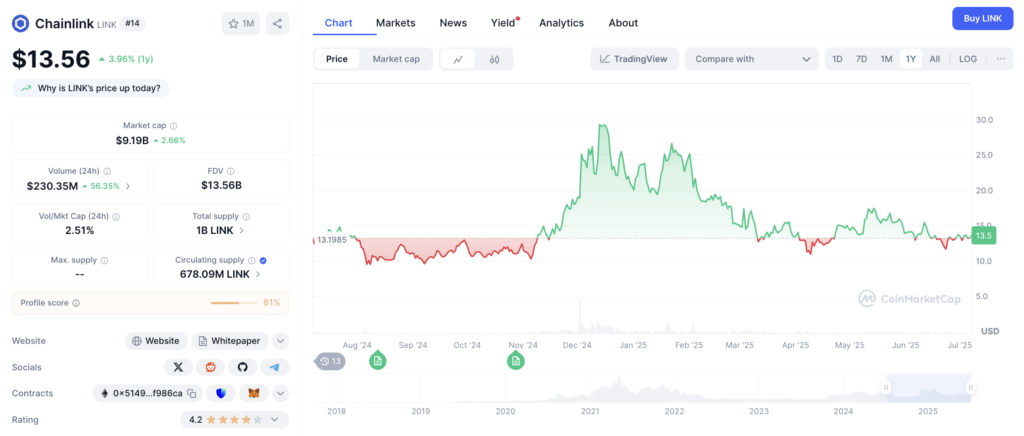The image size is (1024, 436).
Task: Click the highlighted range window in overview timeline
Action: coord(929,388)
